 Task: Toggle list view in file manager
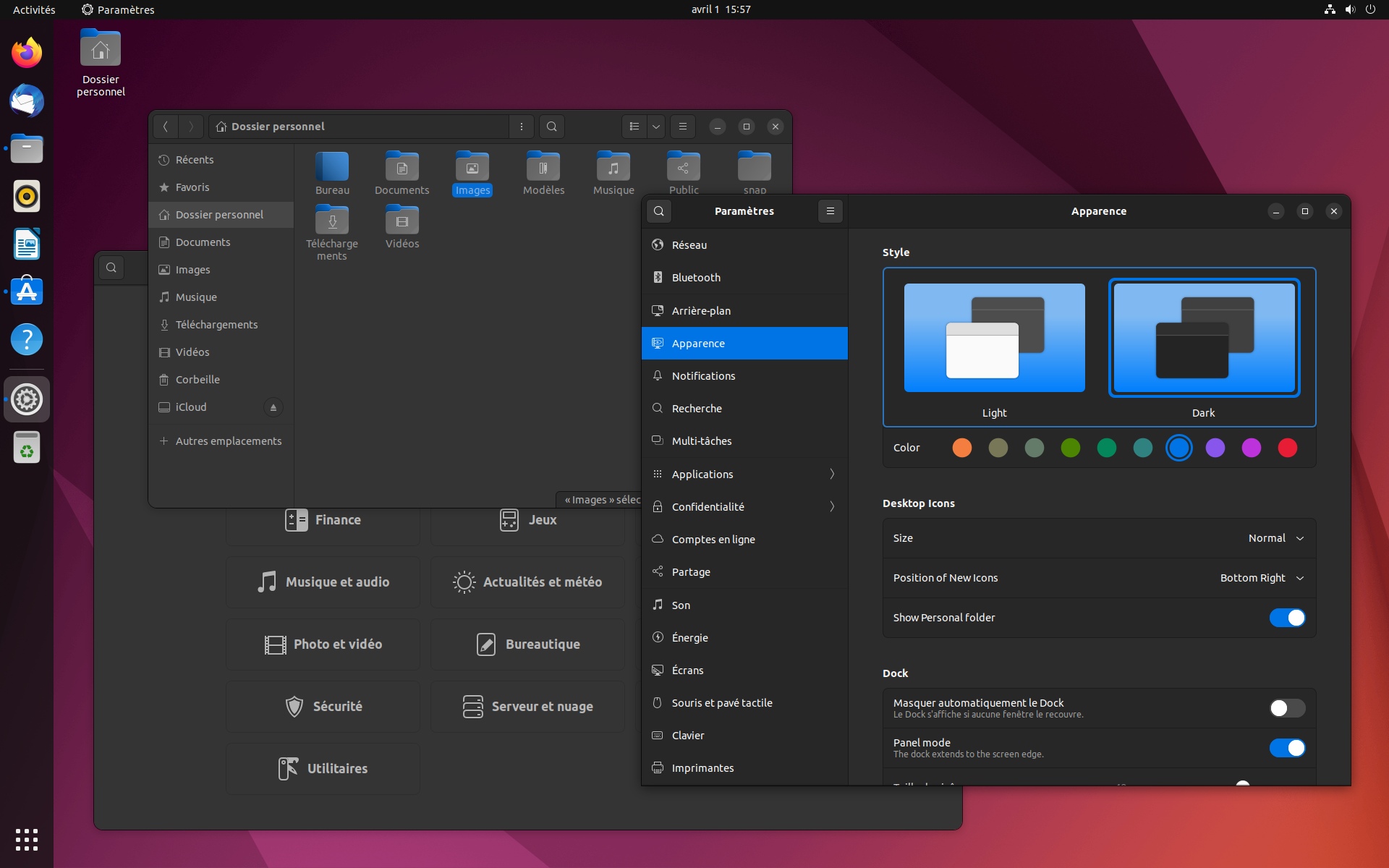tap(634, 127)
